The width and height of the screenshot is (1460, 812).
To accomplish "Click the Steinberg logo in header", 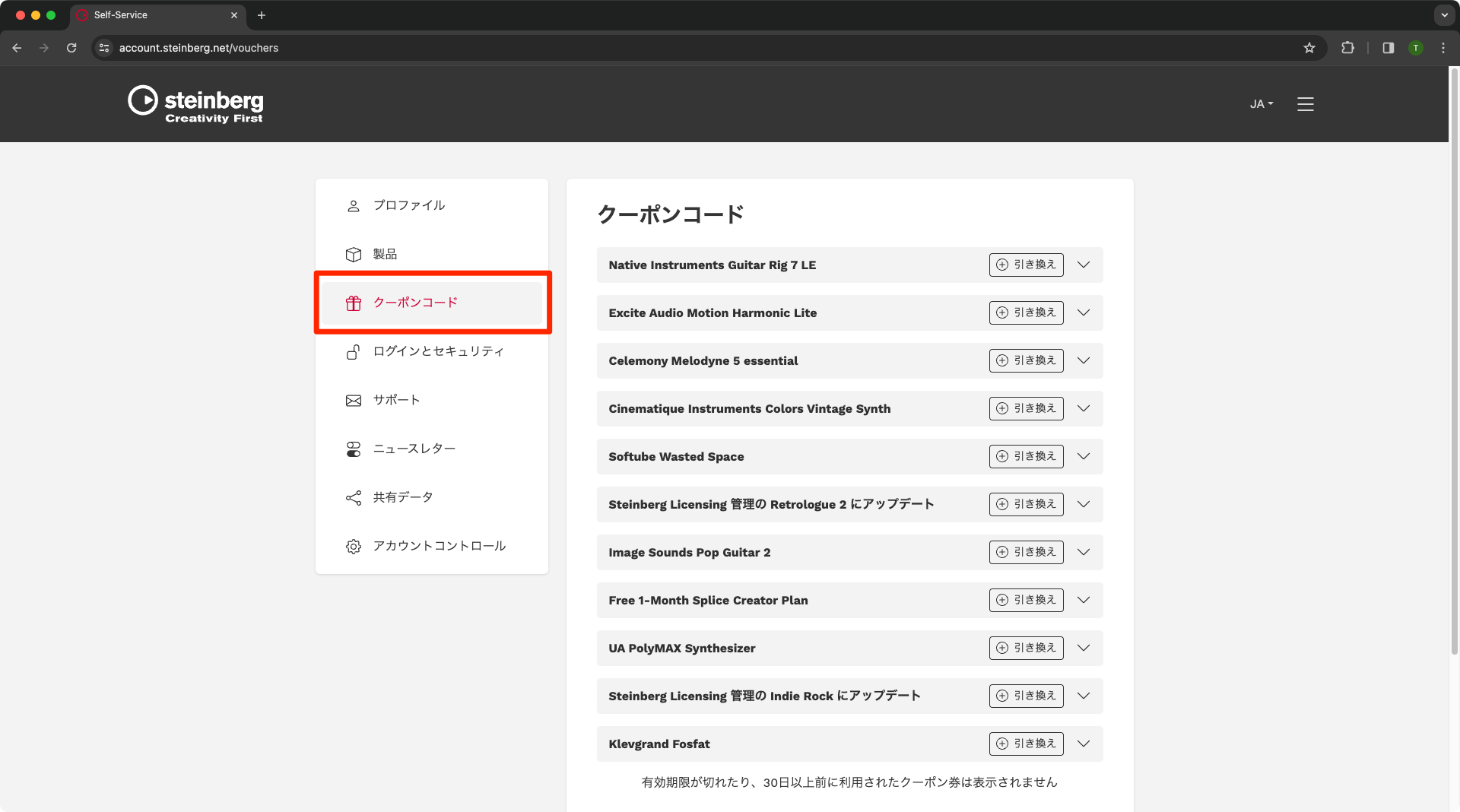I will [195, 104].
